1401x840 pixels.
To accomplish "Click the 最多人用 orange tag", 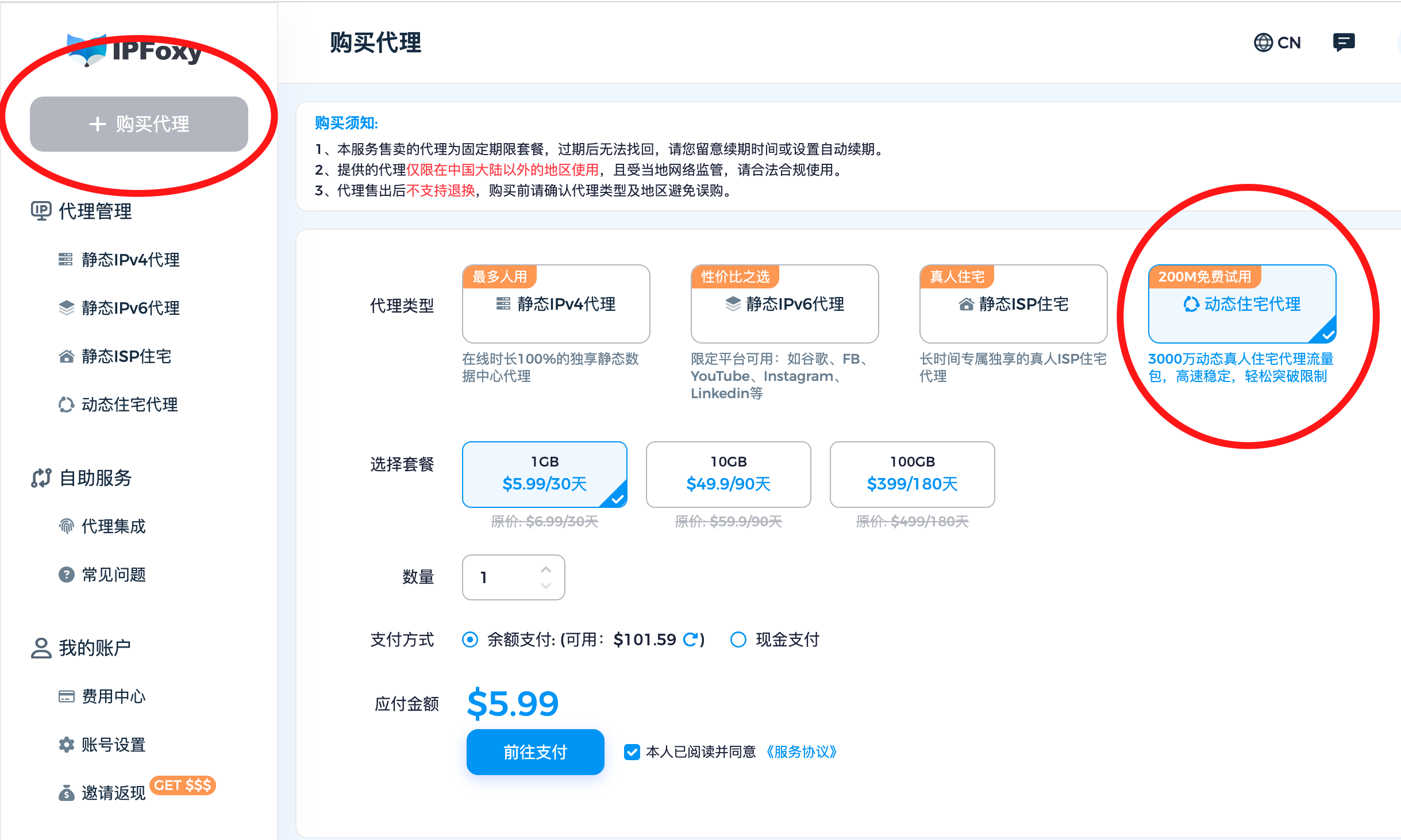I will click(x=499, y=276).
